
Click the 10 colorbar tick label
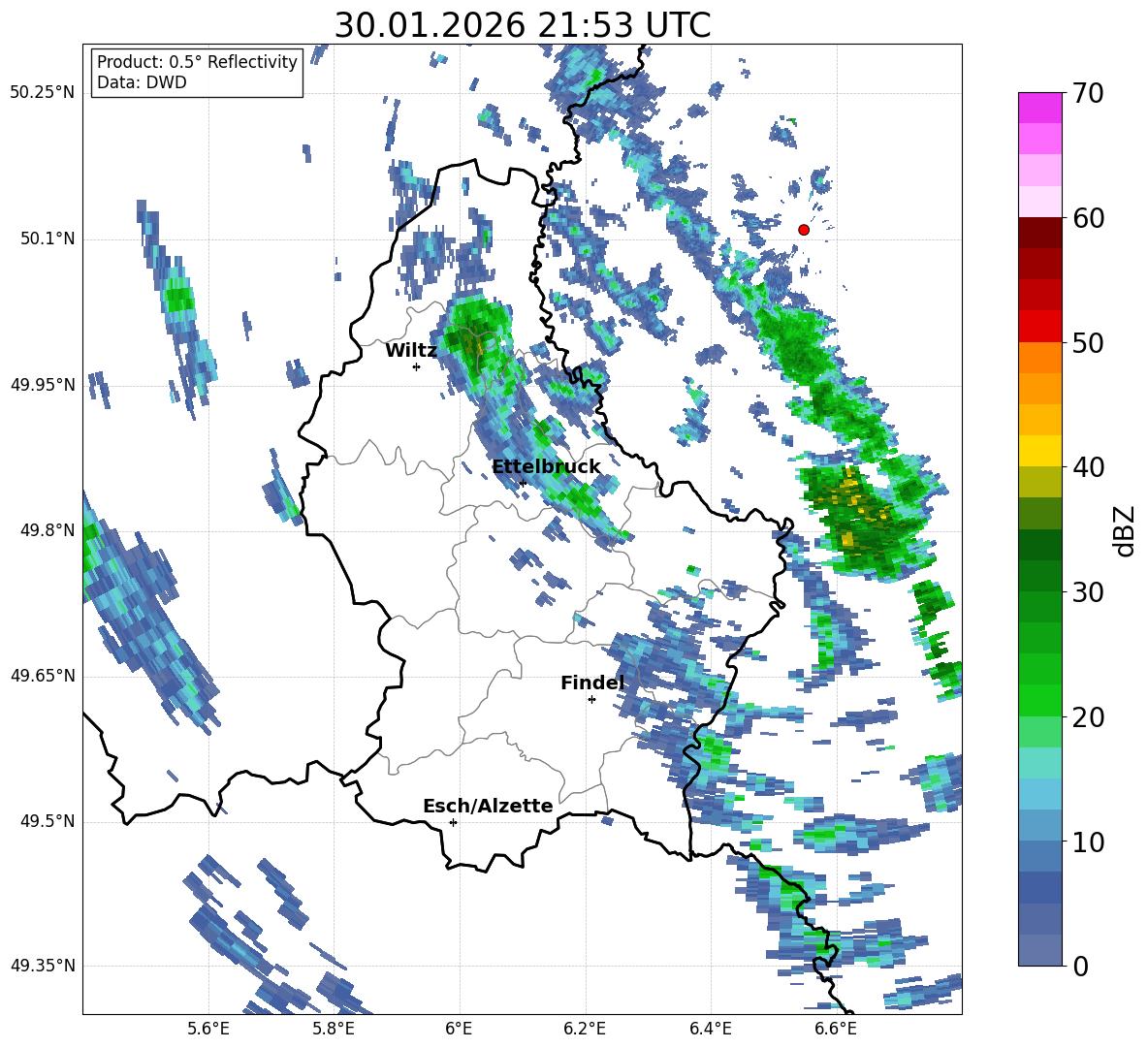tap(1087, 842)
